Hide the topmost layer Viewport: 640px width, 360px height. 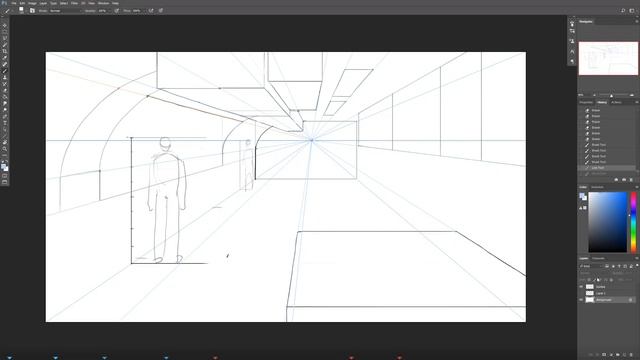click(x=581, y=287)
